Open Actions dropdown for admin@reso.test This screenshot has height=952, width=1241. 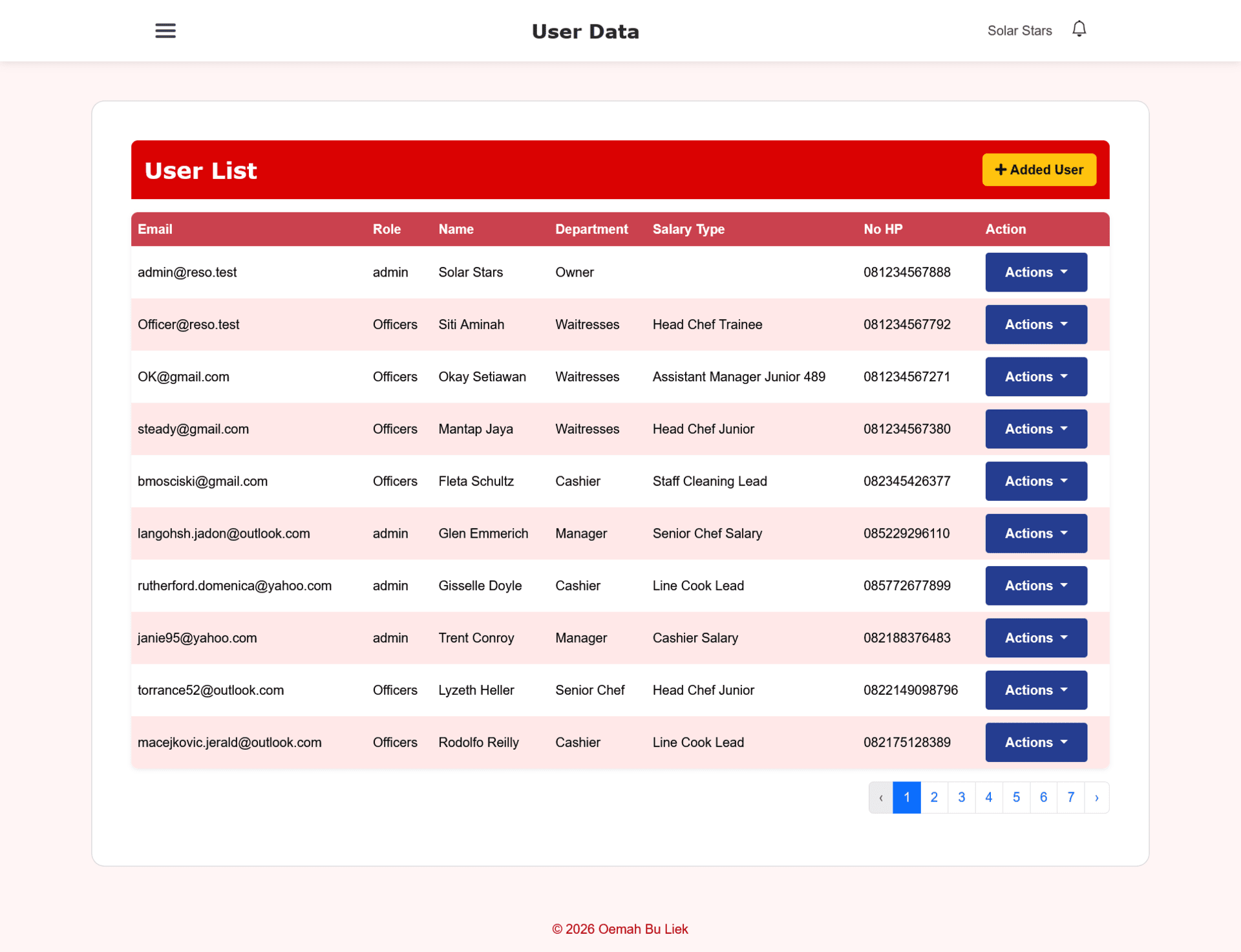pos(1035,272)
